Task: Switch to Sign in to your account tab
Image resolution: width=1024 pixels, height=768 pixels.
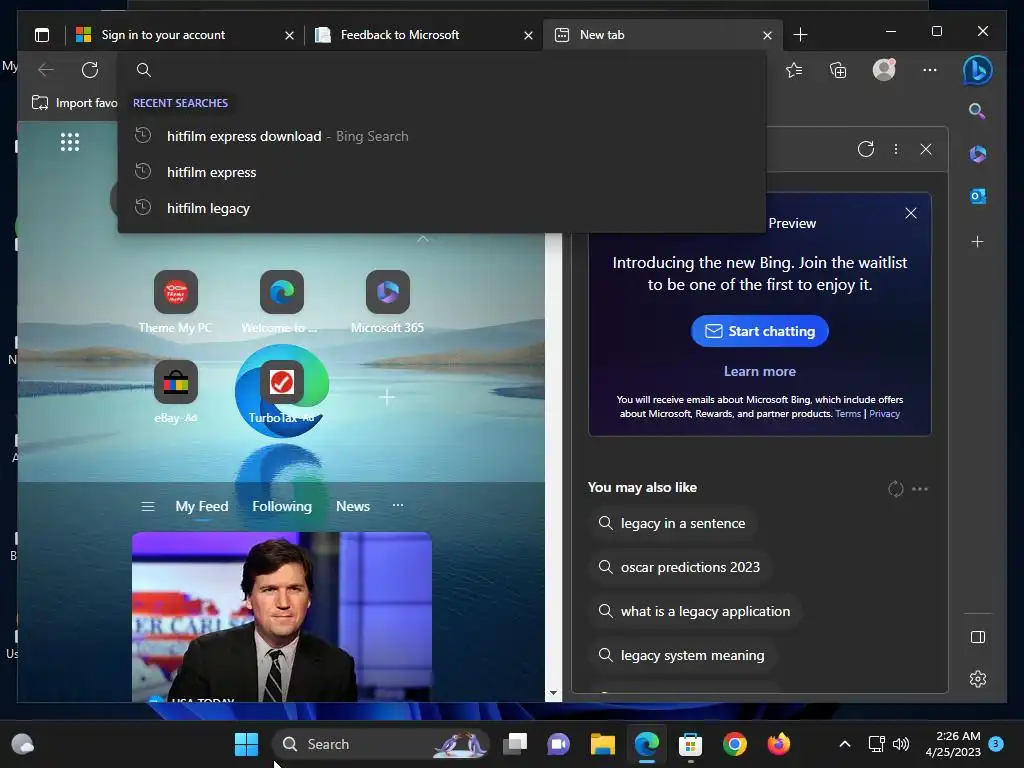Action: [162, 35]
